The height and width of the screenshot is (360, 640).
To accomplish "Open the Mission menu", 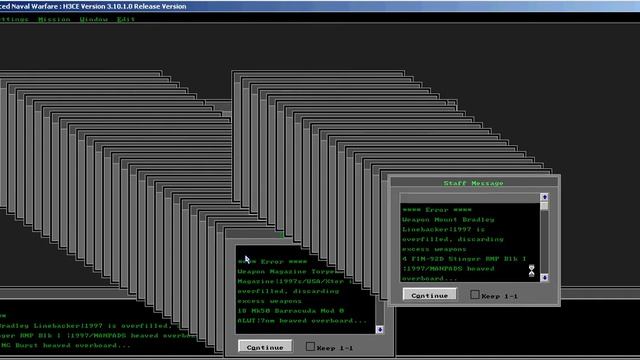I will coord(54,19).
